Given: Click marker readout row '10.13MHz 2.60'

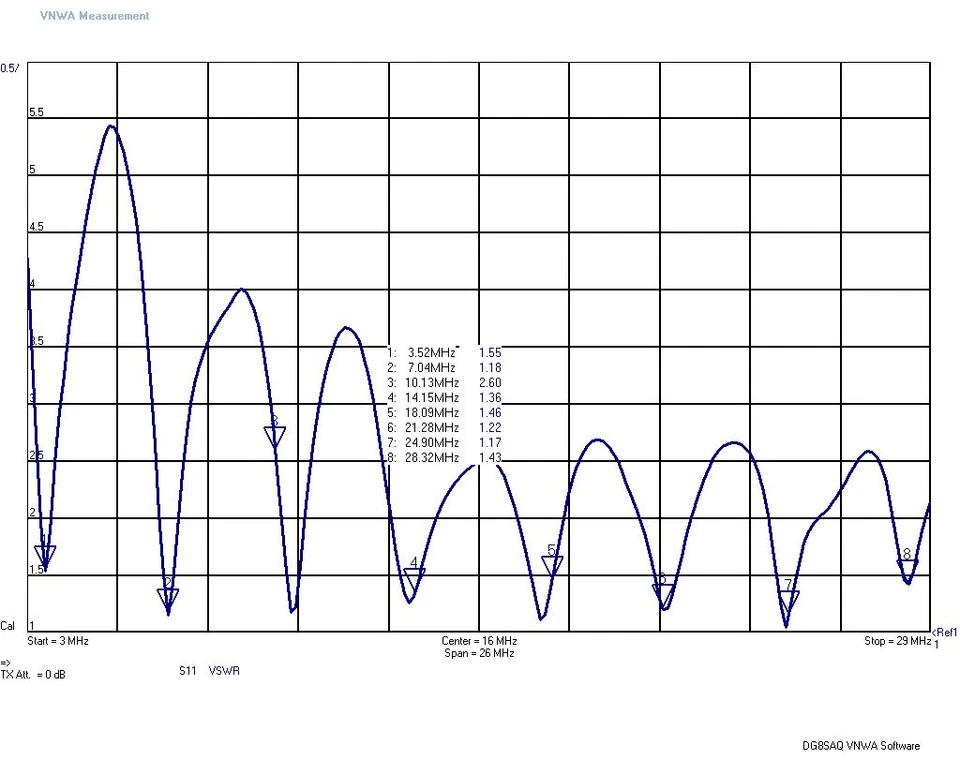Looking at the screenshot, I should point(444,383).
